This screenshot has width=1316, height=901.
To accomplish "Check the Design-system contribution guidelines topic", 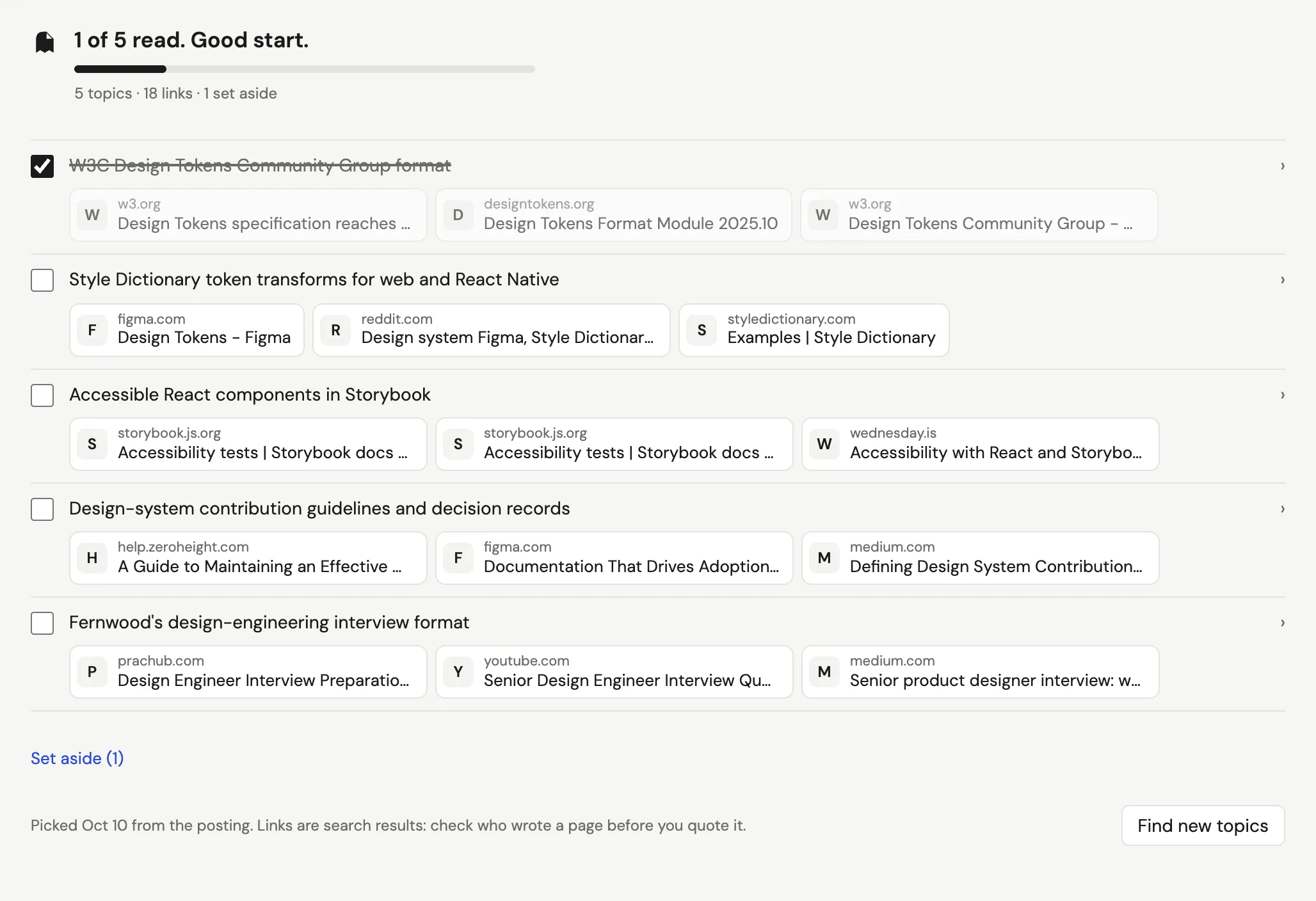I will click(x=42, y=509).
